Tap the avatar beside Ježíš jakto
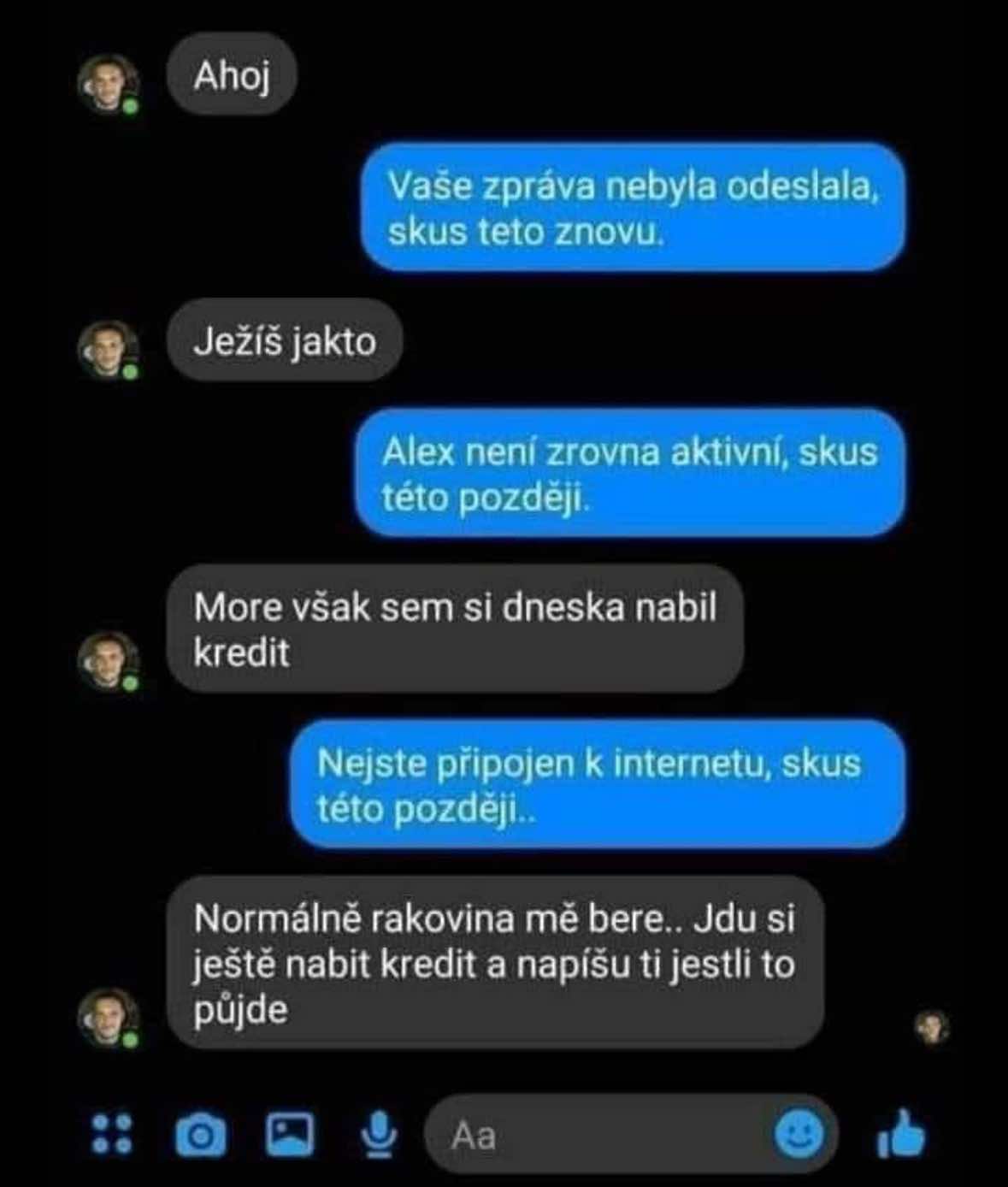Screen dimensions: 1008x1187 pyautogui.click(x=108, y=349)
